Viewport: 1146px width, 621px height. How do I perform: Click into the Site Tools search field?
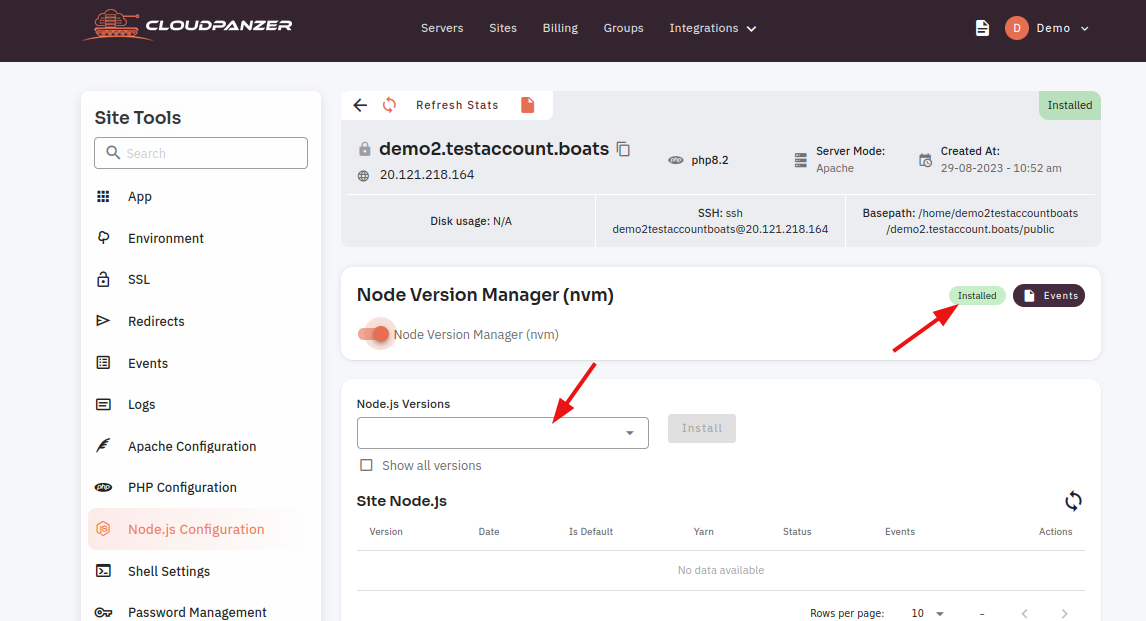pyautogui.click(x=201, y=153)
